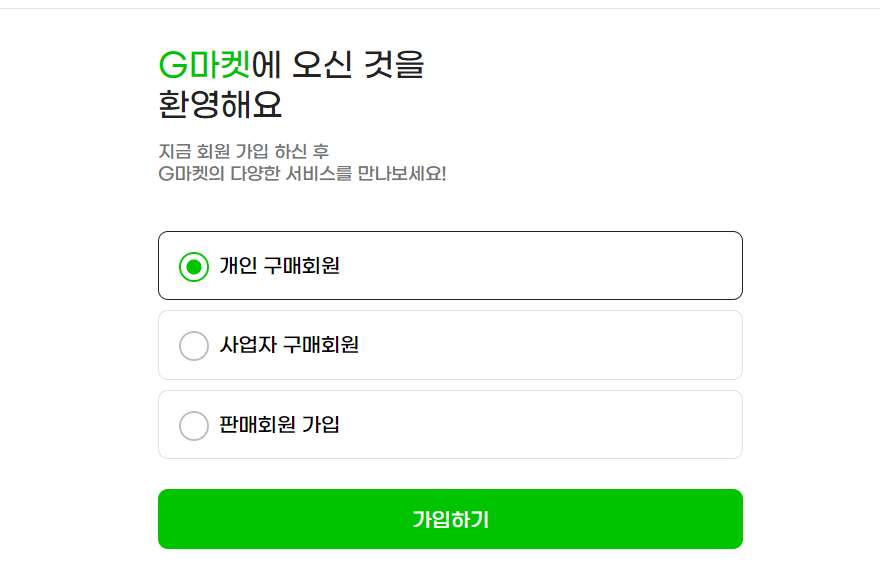Switch membership to seller by clicking 판매회원 가입
The height and width of the screenshot is (588, 880).
(449, 424)
